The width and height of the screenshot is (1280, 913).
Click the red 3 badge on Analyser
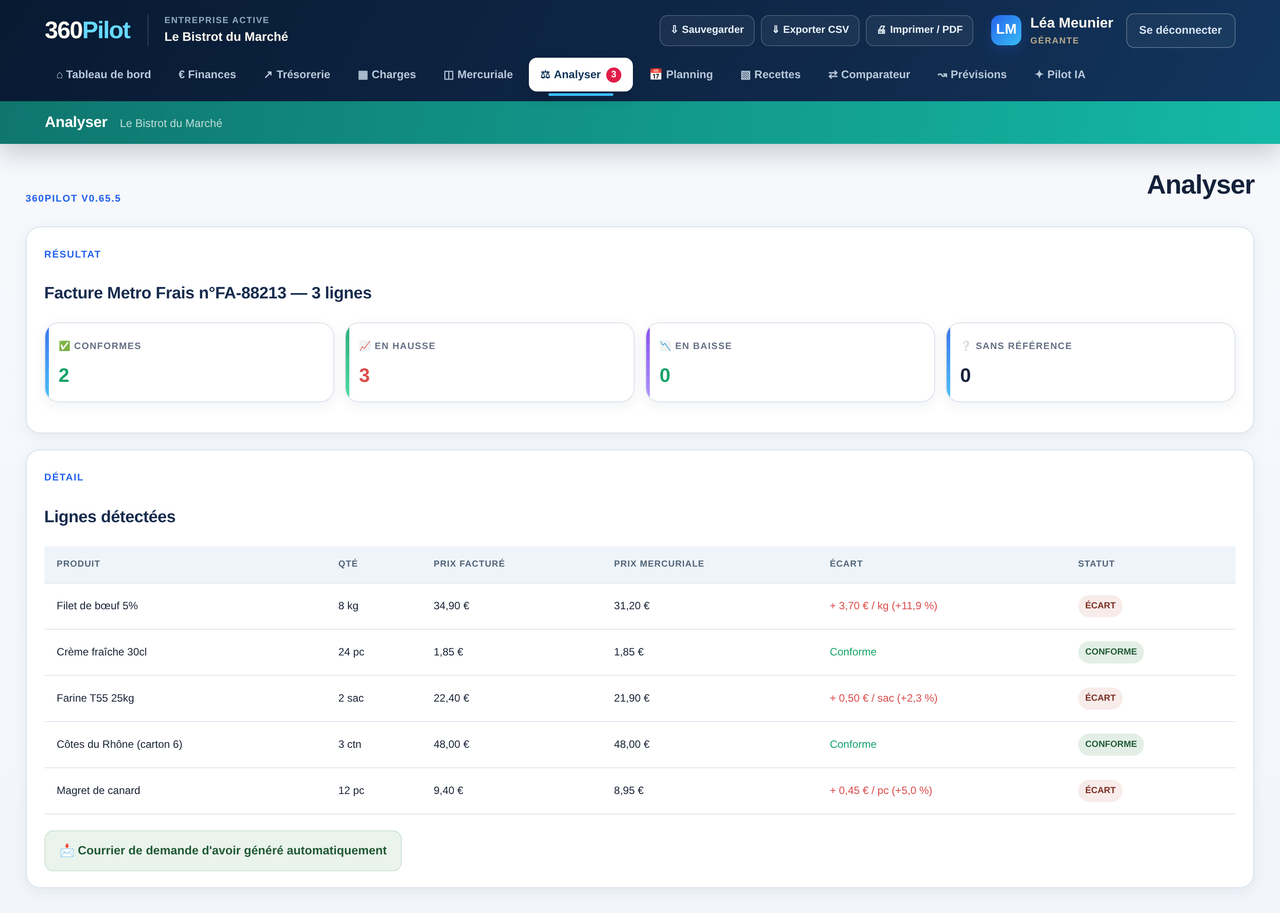tap(614, 75)
